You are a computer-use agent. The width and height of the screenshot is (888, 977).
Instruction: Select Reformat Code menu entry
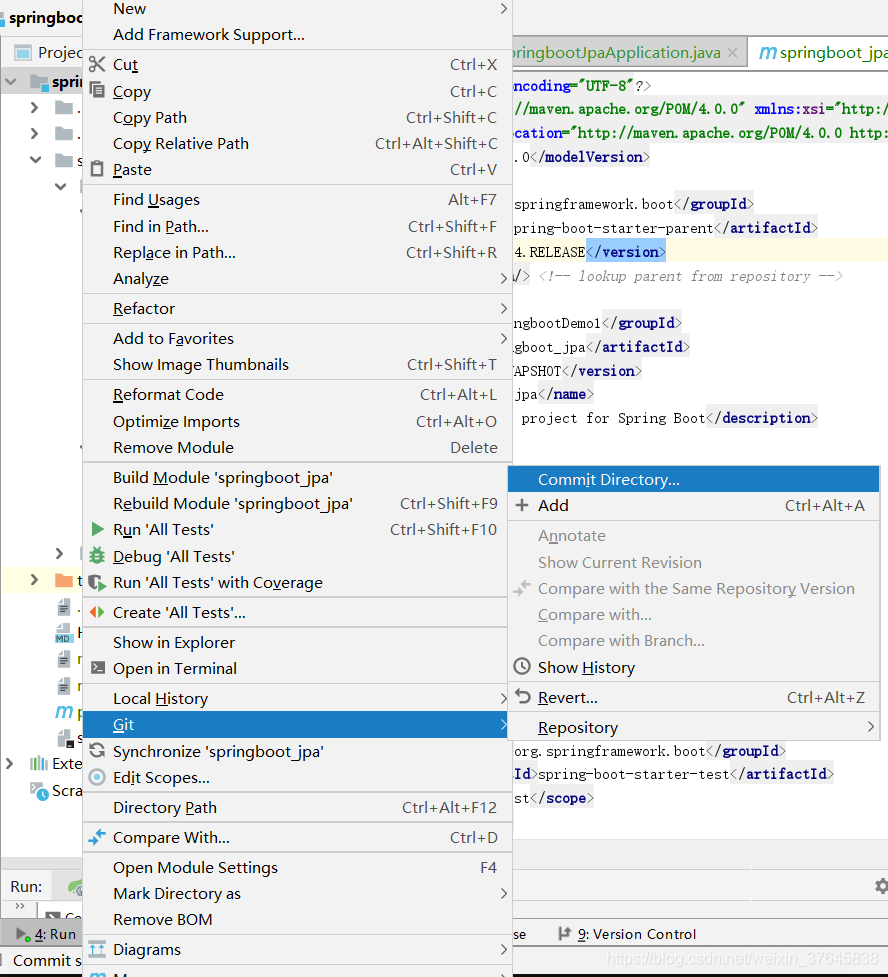[x=297, y=394]
